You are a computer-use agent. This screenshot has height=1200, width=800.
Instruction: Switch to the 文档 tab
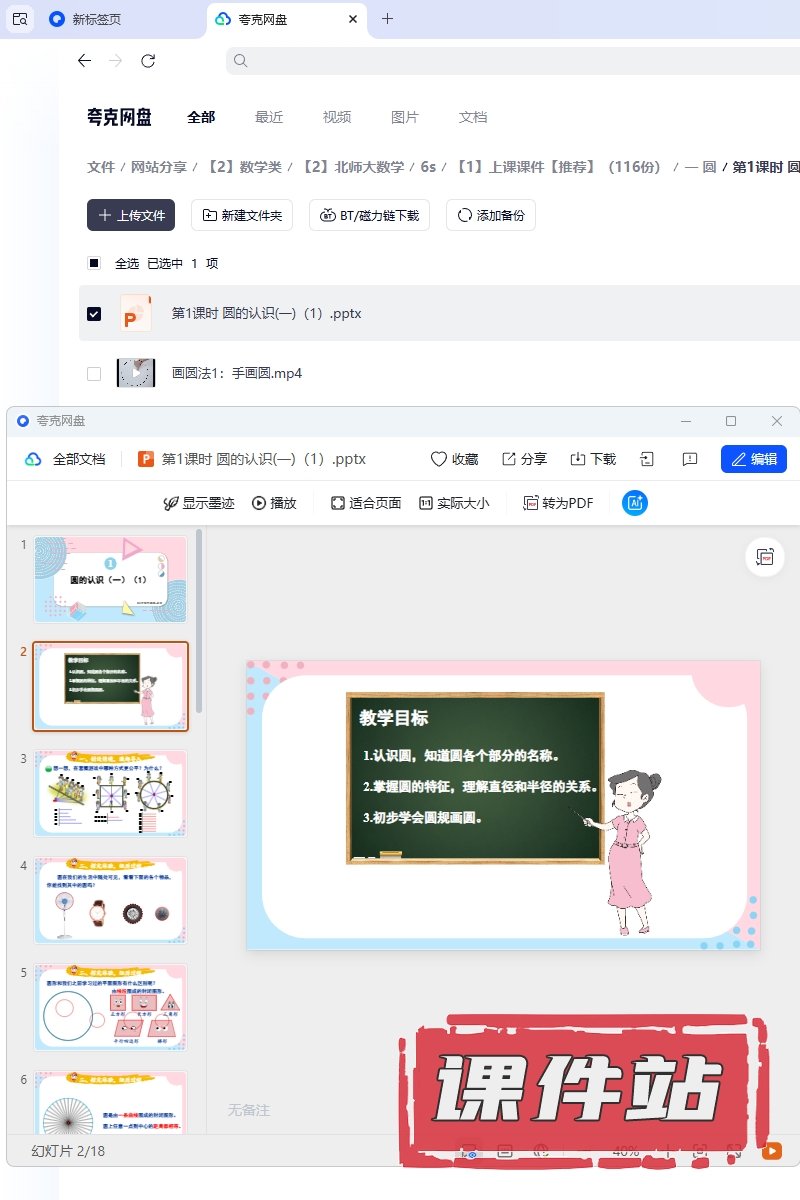click(473, 117)
